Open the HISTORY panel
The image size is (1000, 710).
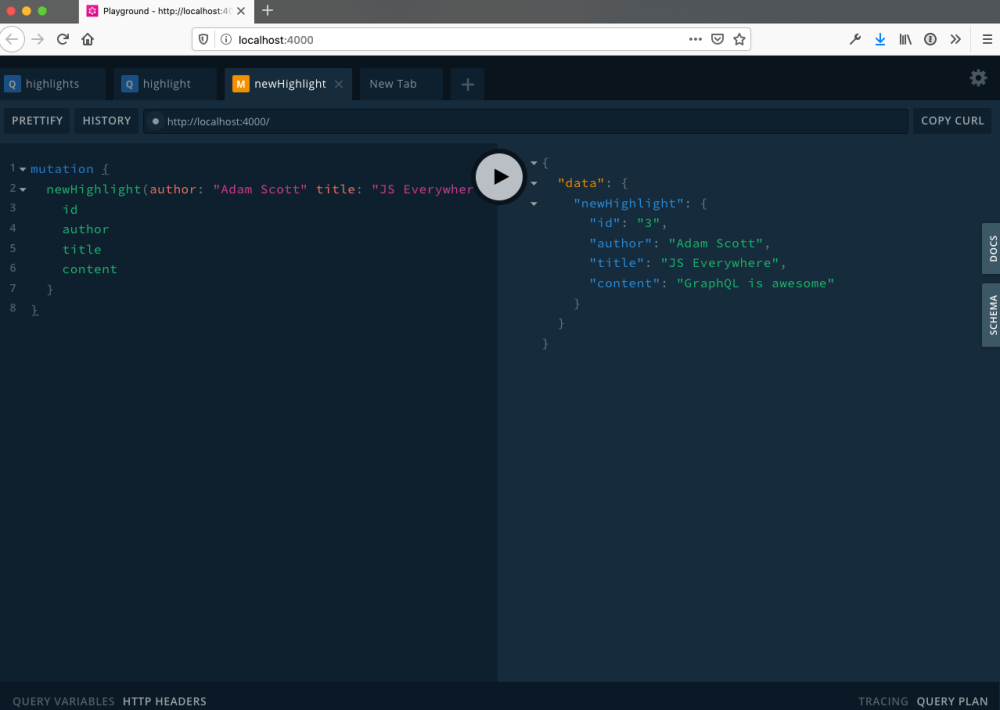pyautogui.click(x=106, y=120)
